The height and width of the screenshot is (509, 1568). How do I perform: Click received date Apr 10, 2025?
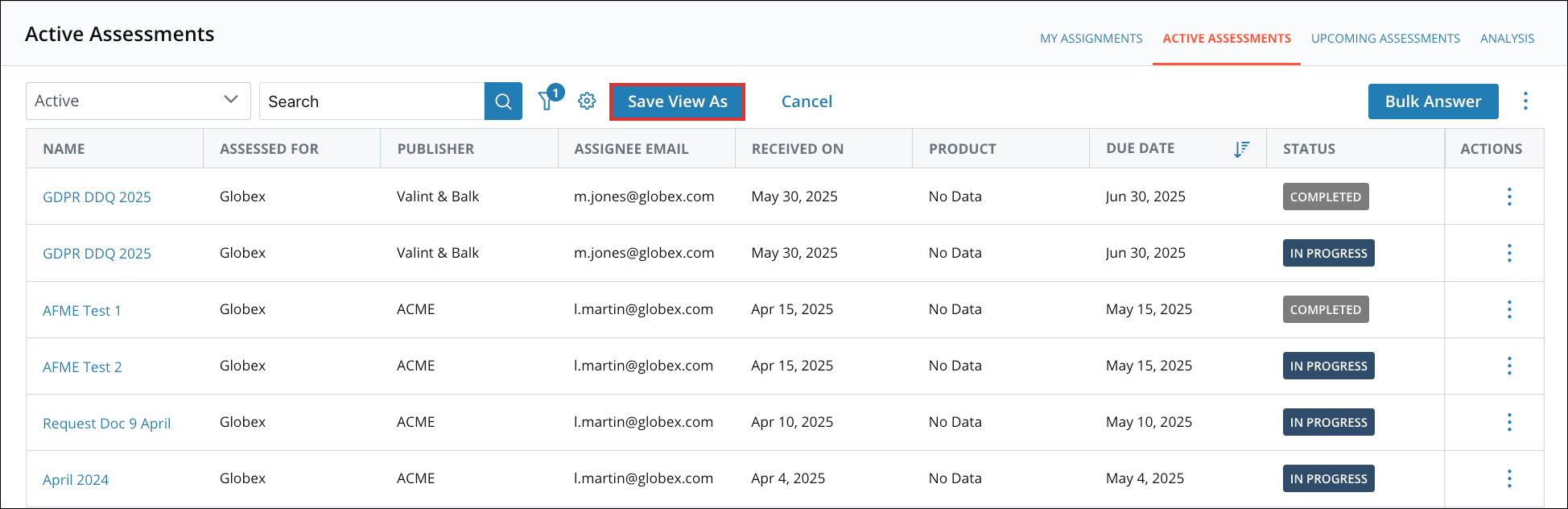point(792,422)
